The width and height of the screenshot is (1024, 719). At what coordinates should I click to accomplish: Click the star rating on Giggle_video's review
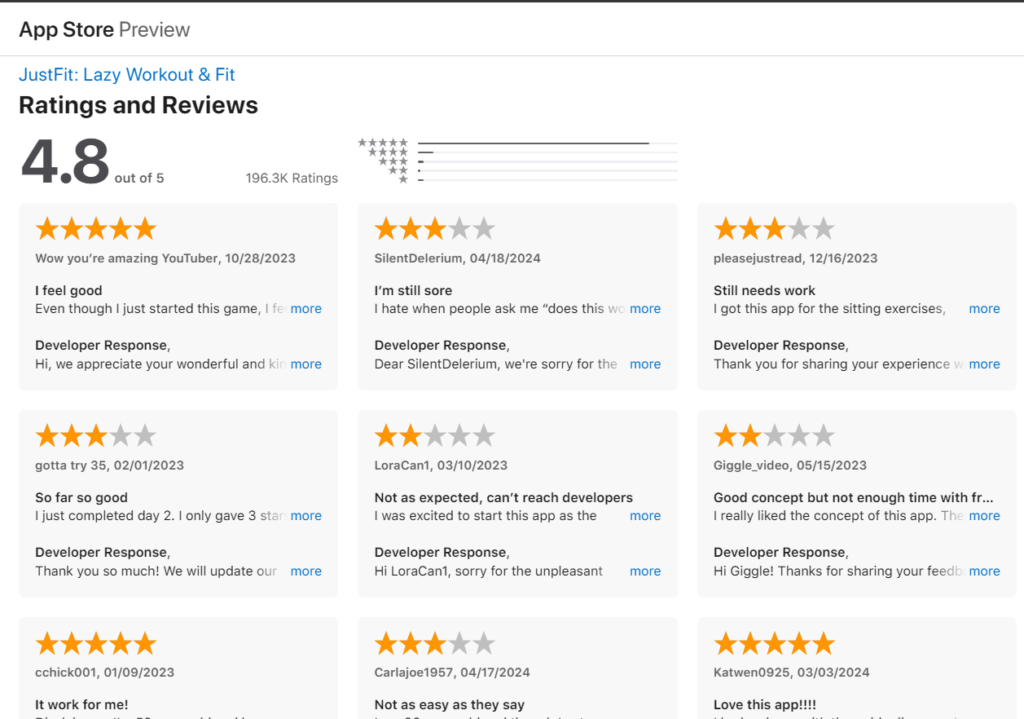tap(775, 436)
